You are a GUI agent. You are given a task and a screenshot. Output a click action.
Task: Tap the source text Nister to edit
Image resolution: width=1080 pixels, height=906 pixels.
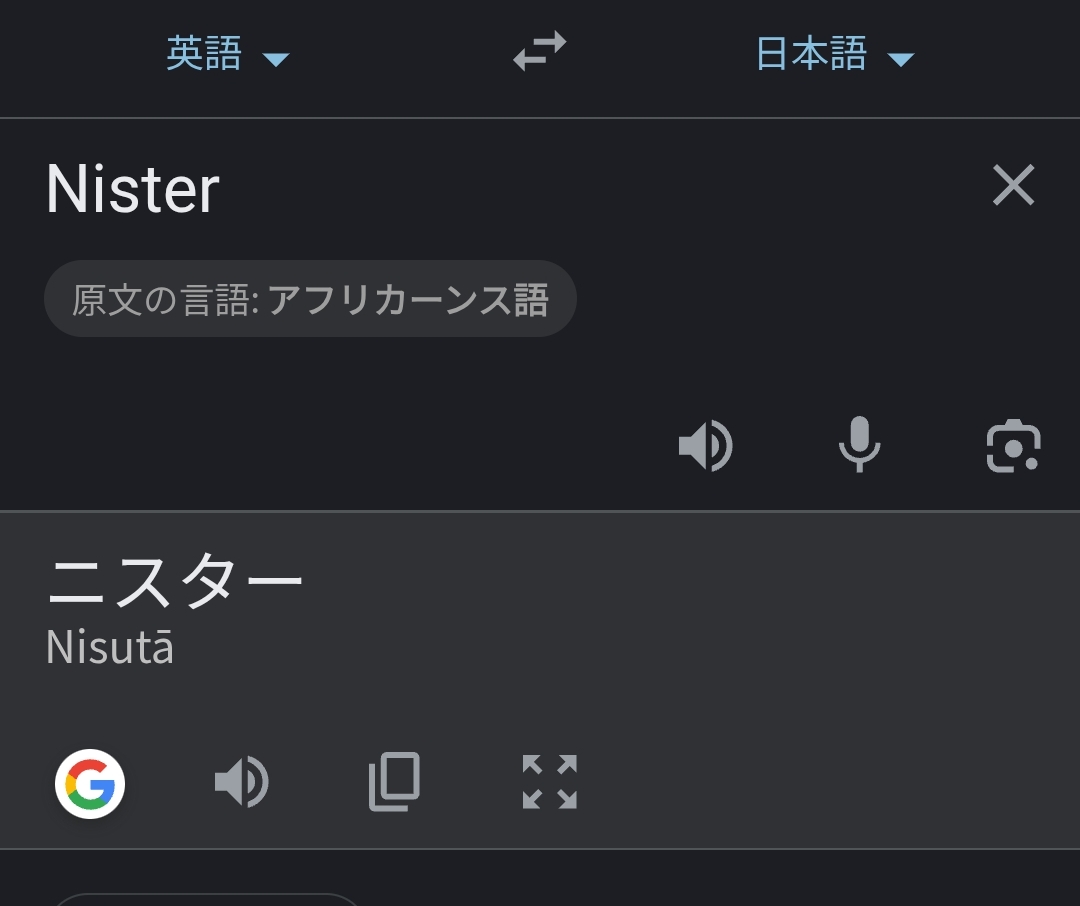133,189
